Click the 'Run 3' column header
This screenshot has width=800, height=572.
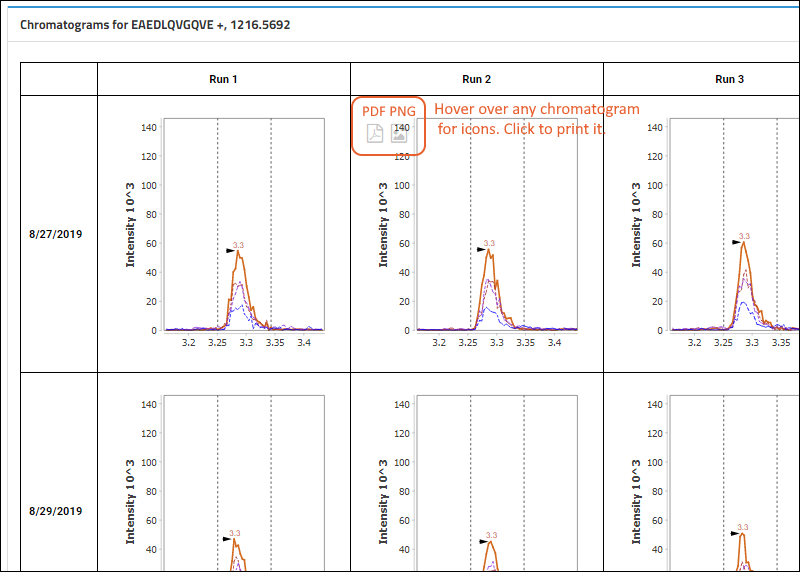click(730, 79)
